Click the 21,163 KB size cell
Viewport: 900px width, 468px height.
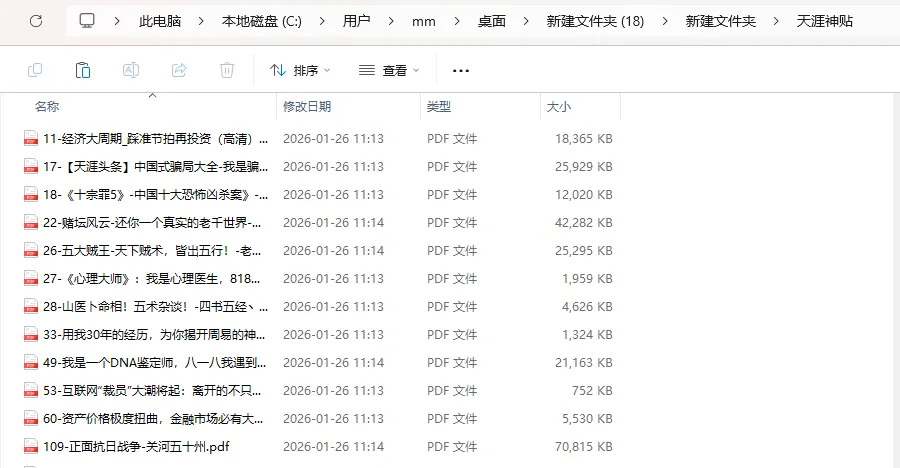tap(584, 362)
